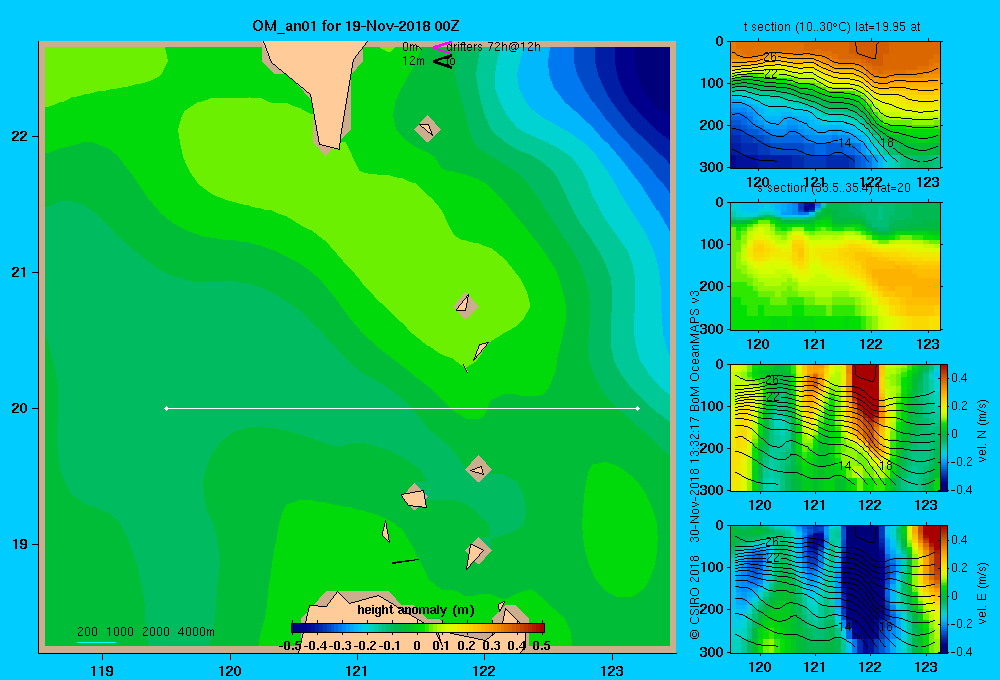The height and width of the screenshot is (680, 1000).
Task: Open the northward velocity section panel
Action: point(835,427)
